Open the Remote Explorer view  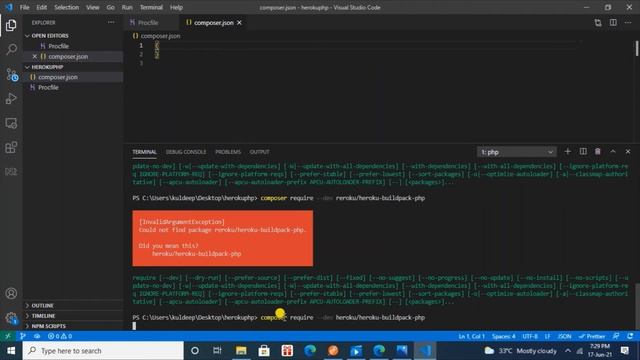coord(11,123)
